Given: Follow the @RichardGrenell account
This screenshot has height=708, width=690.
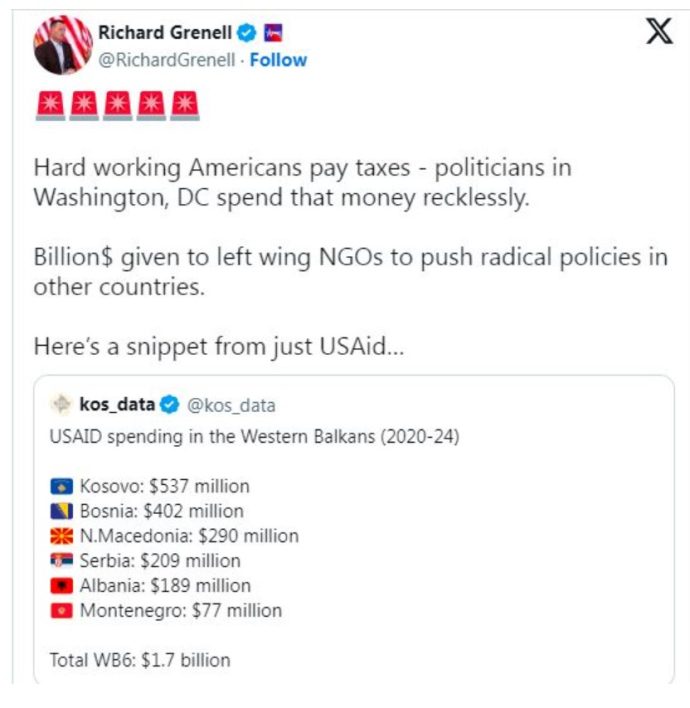Looking at the screenshot, I should tap(278, 60).
